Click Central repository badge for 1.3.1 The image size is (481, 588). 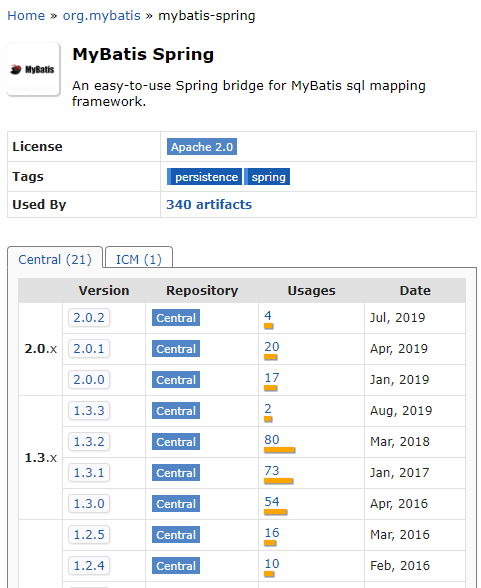[176, 472]
